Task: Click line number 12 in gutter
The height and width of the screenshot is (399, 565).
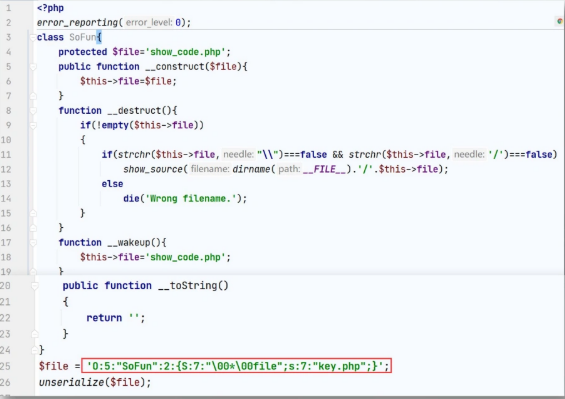Action: click(6, 169)
